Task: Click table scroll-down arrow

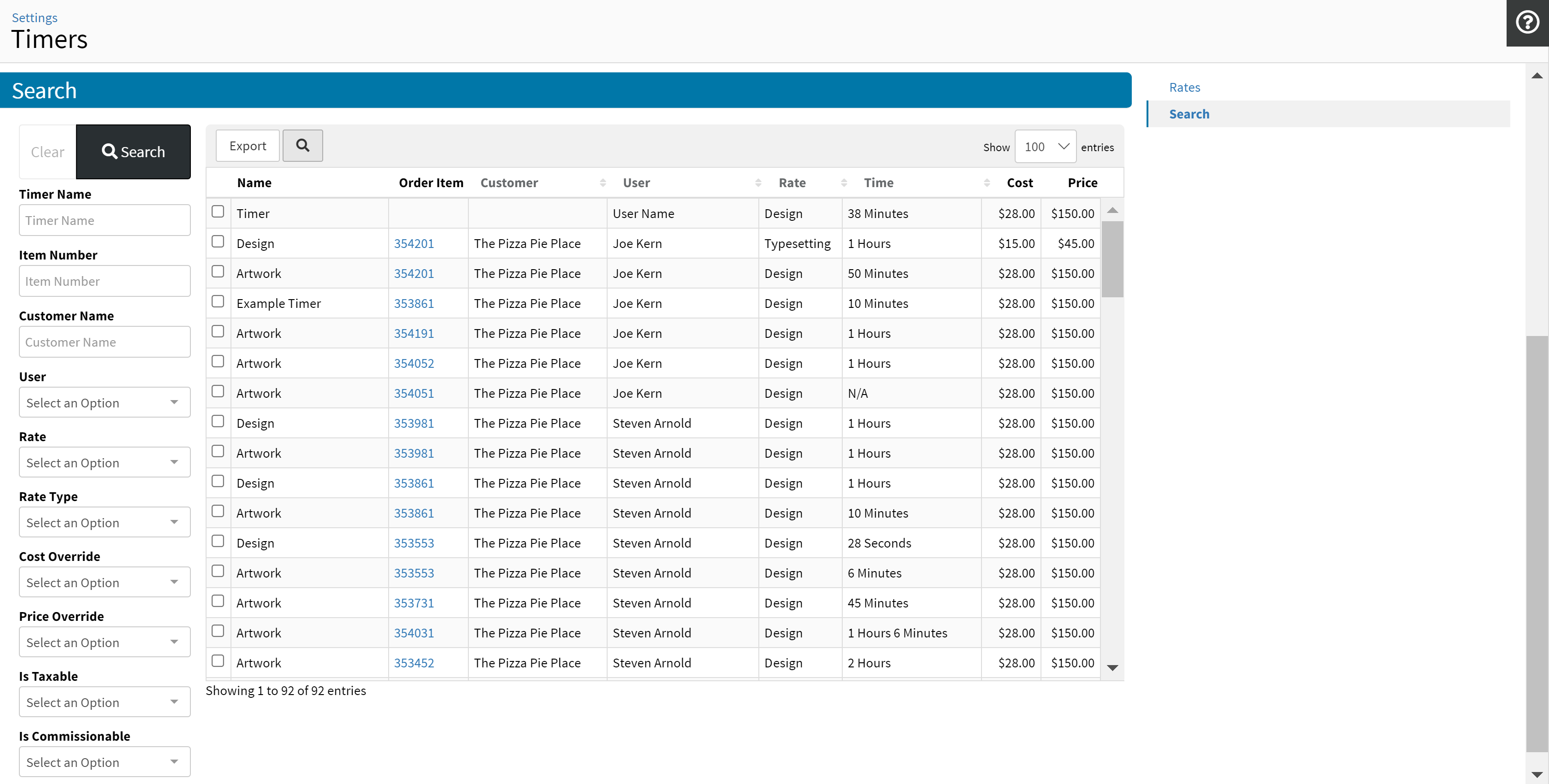Action: pyautogui.click(x=1112, y=667)
